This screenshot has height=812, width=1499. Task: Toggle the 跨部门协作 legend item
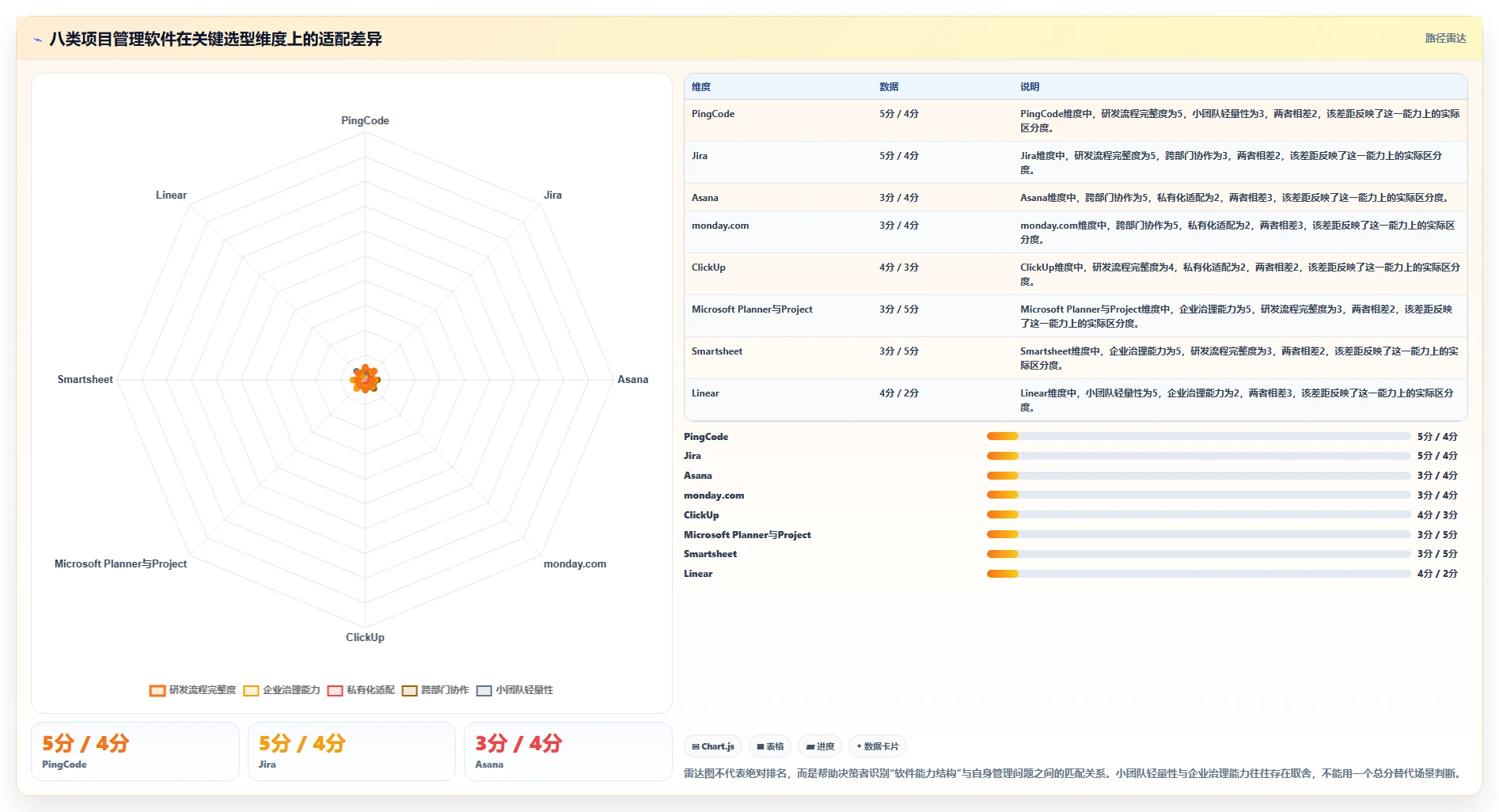(435, 690)
